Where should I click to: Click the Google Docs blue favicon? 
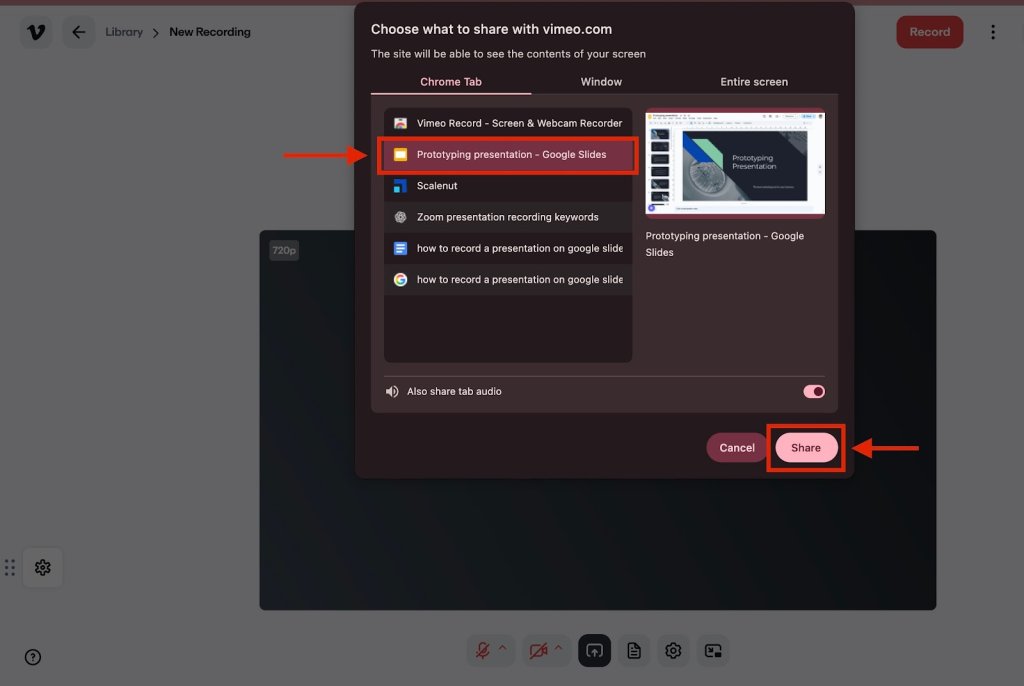(400, 248)
